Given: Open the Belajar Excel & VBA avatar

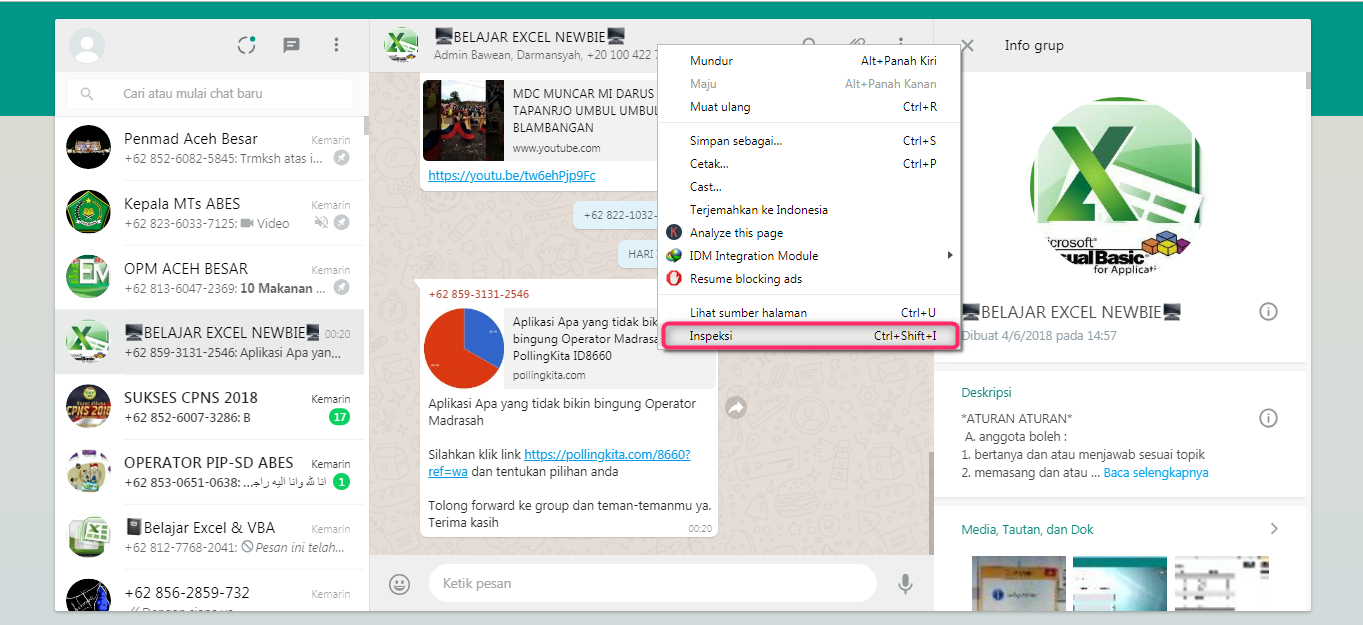Looking at the screenshot, I should 88,536.
